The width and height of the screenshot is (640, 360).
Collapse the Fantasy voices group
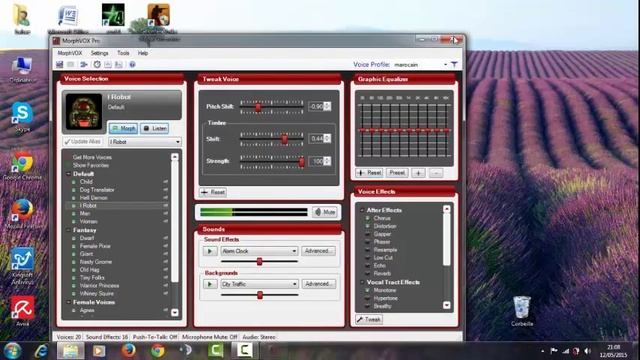69,230
